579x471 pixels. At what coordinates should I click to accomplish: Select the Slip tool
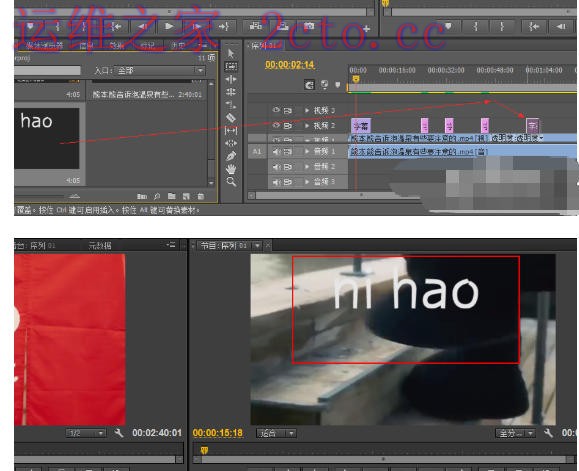[231, 130]
